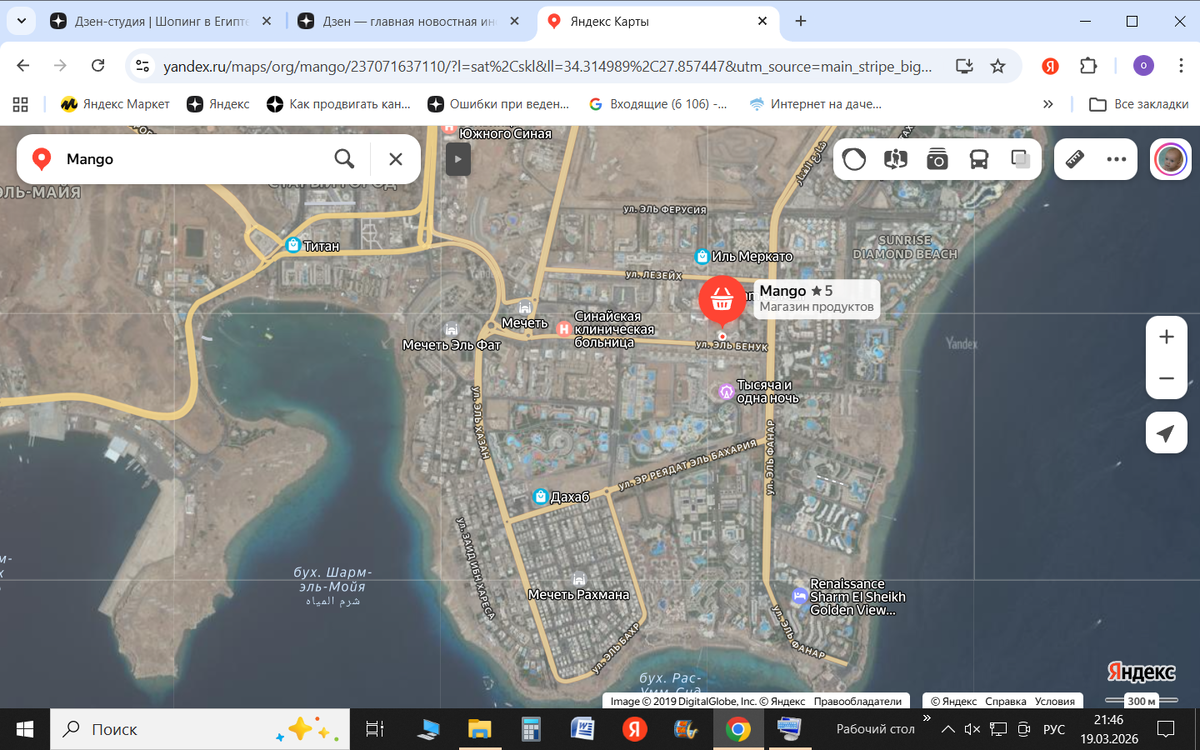Open apps grid in bookmarks bar
Viewport: 1200px width, 750px height.
click(x=19, y=104)
